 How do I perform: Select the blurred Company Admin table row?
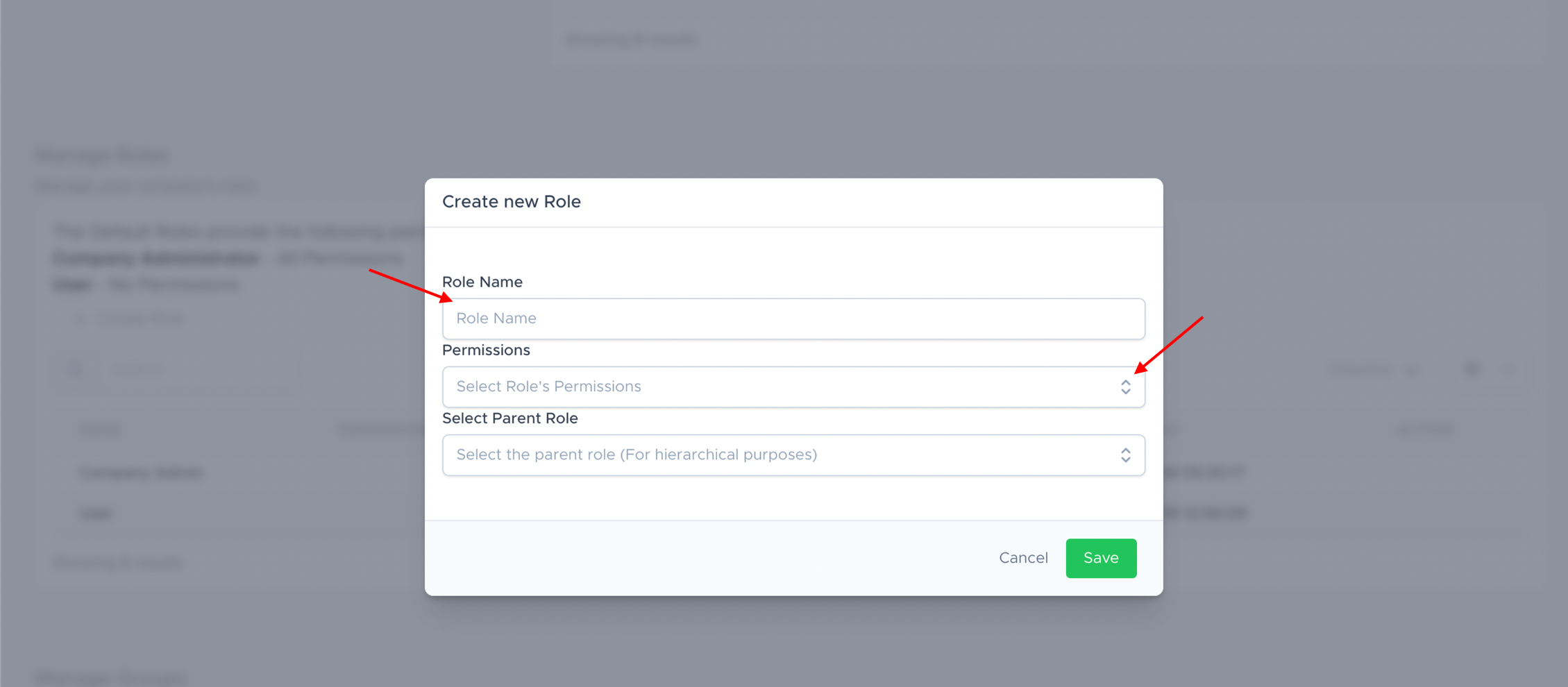click(x=142, y=473)
